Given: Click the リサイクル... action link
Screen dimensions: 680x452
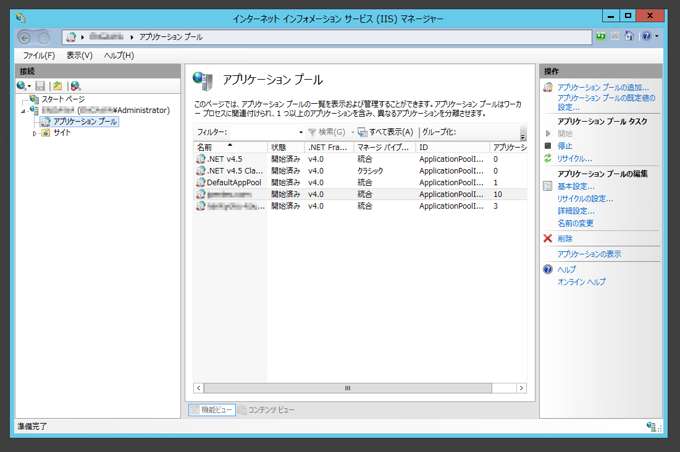Looking at the screenshot, I should pyautogui.click(x=575, y=158).
